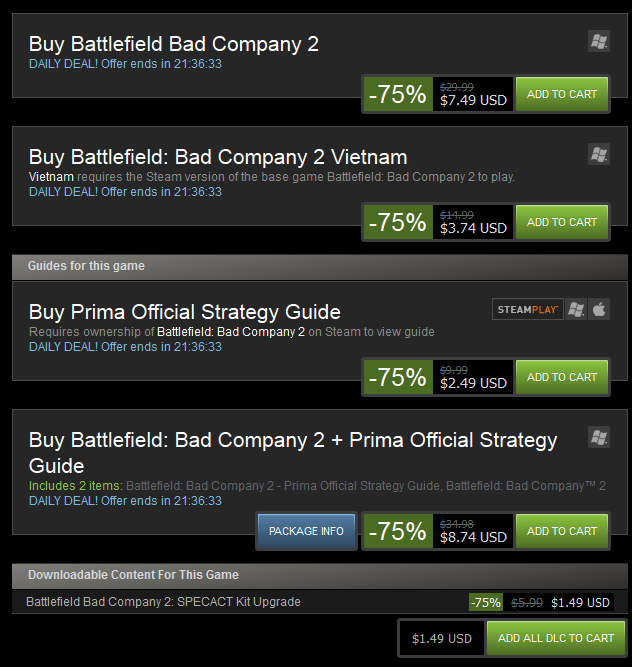Image resolution: width=632 pixels, height=667 pixels.
Task: Add the game plus guide bundle to cart
Action: [562, 531]
